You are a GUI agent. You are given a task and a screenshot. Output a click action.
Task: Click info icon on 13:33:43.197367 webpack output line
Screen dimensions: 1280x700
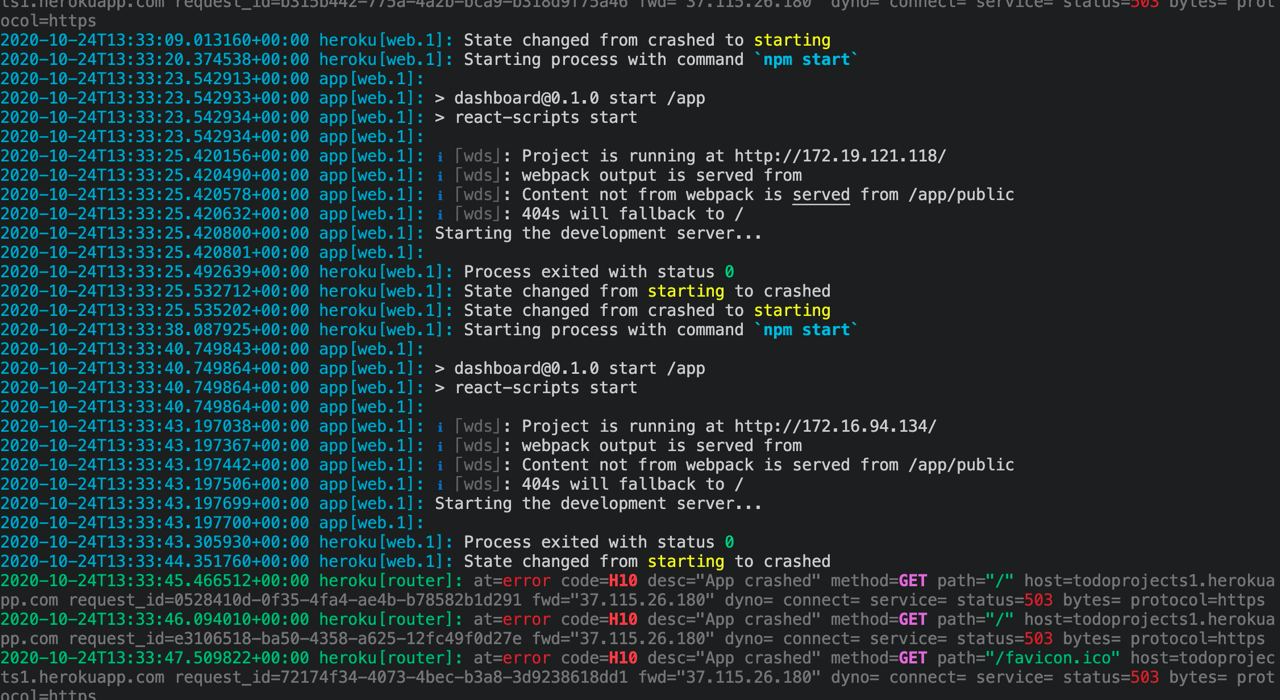[x=441, y=446]
